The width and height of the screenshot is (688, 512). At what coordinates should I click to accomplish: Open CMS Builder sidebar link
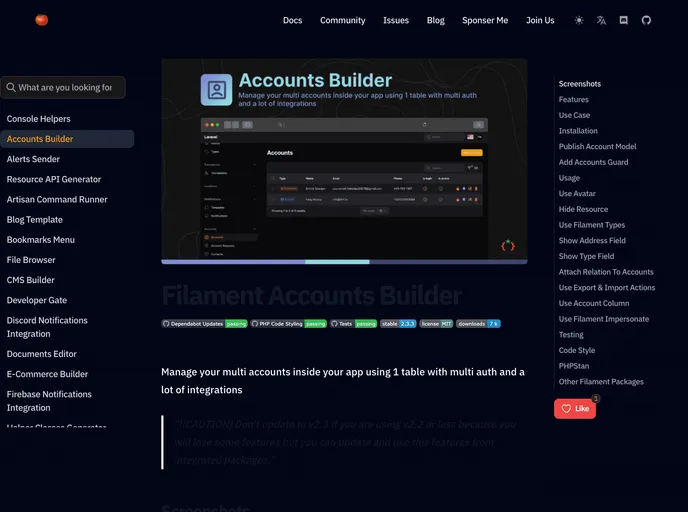pyautogui.click(x=31, y=280)
